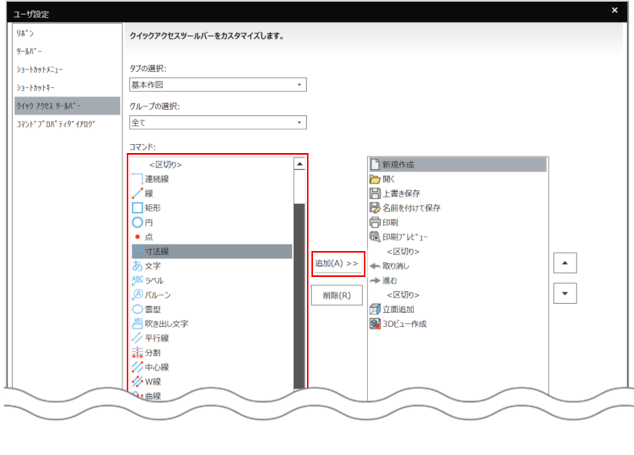634x455 pixels.
Task: Select 上書き保存 in the toolbar list
Action: 403,193
